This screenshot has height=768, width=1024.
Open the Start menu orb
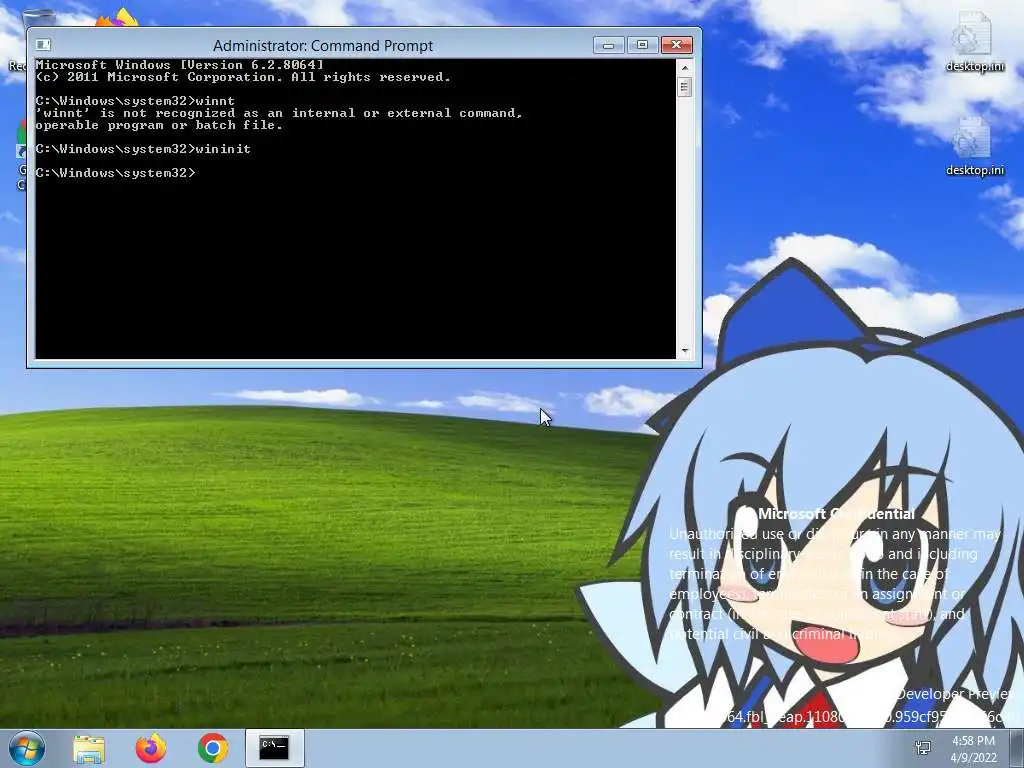pyautogui.click(x=27, y=748)
